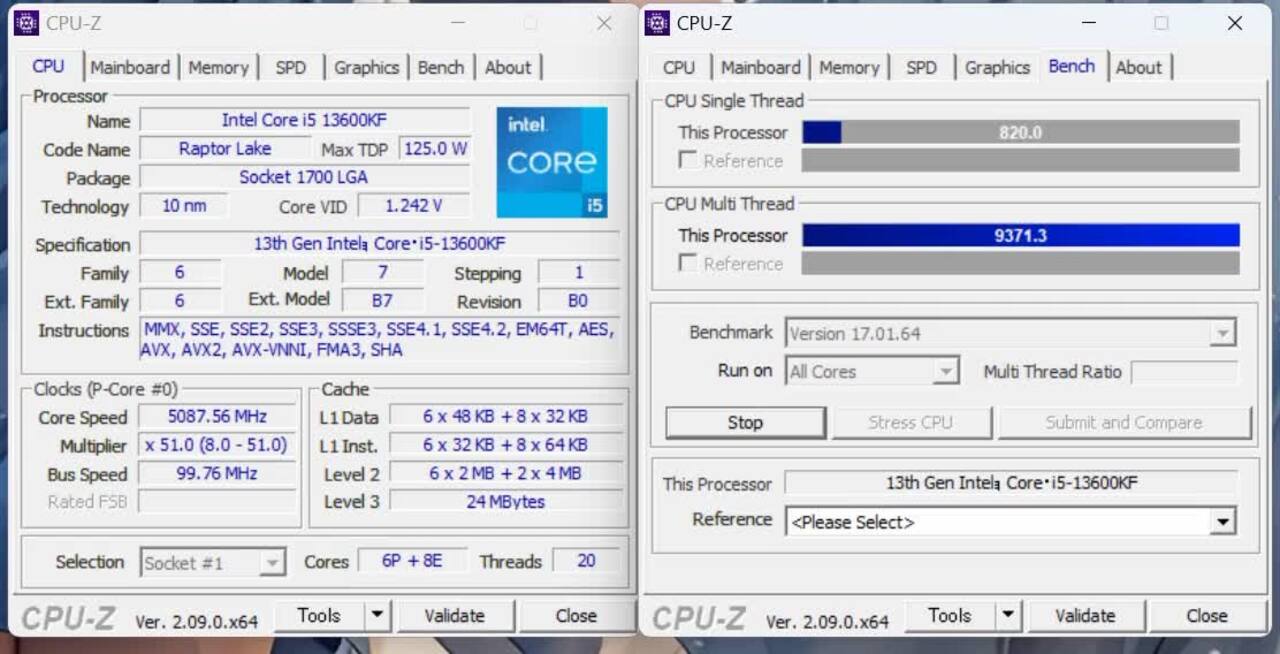Viewport: 1280px width, 654px height.
Task: Open the Tools dropdown arrow in the left window
Action: pos(377,616)
